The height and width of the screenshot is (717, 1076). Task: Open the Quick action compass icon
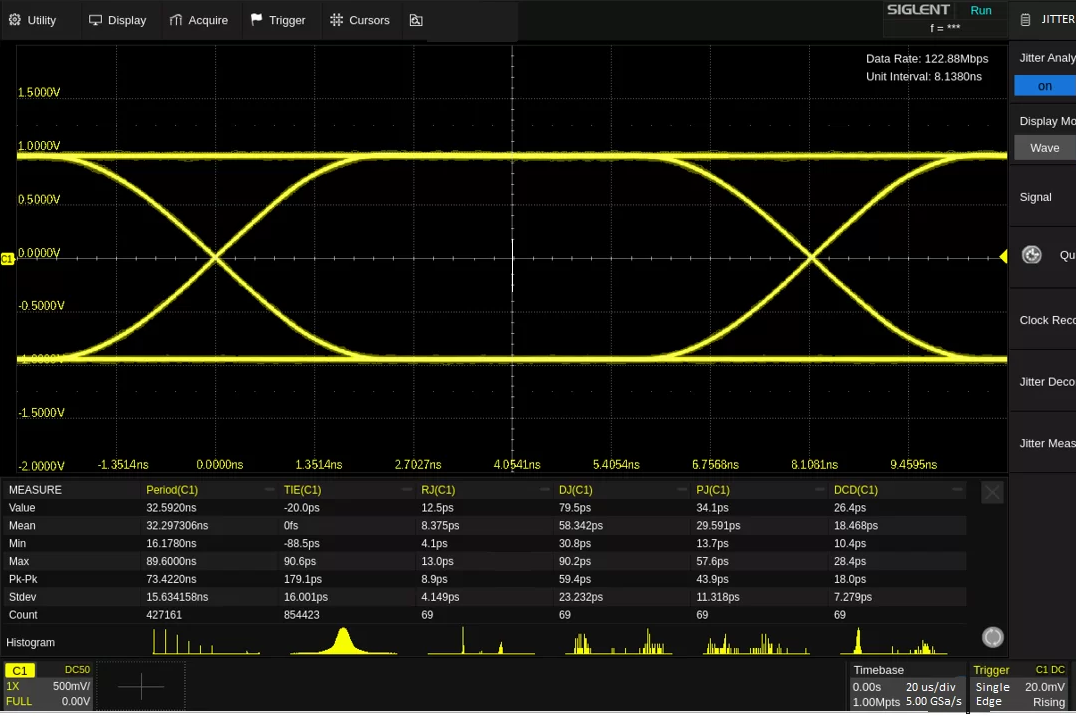tap(1033, 256)
